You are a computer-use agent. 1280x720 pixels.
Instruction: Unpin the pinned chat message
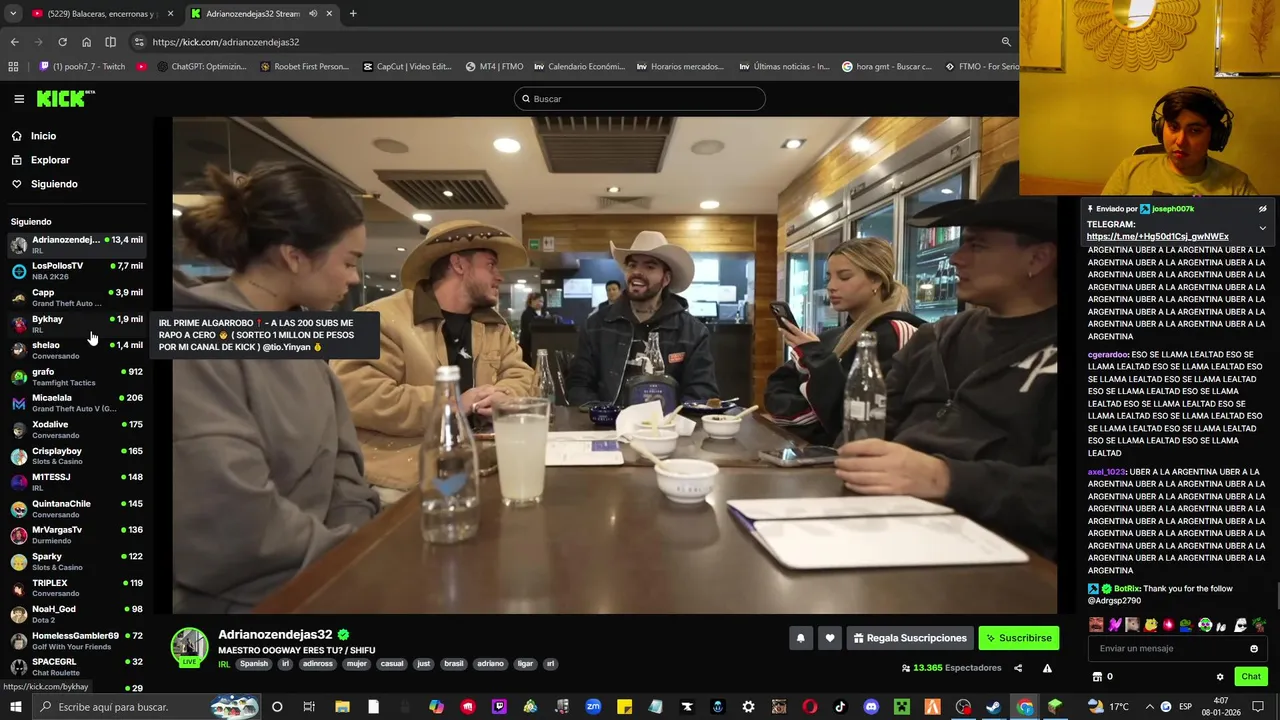(x=1262, y=209)
